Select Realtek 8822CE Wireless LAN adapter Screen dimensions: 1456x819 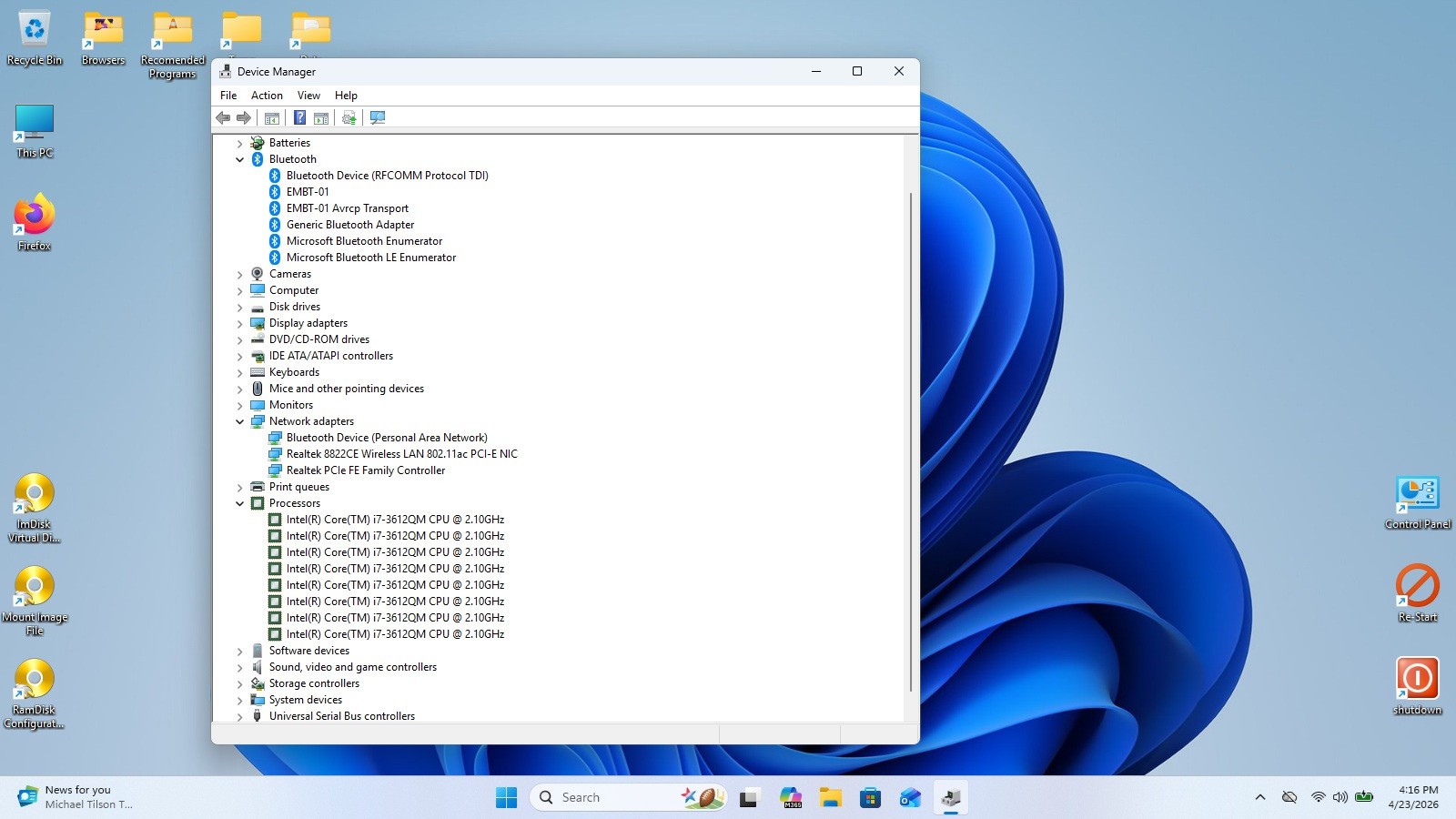(x=402, y=454)
